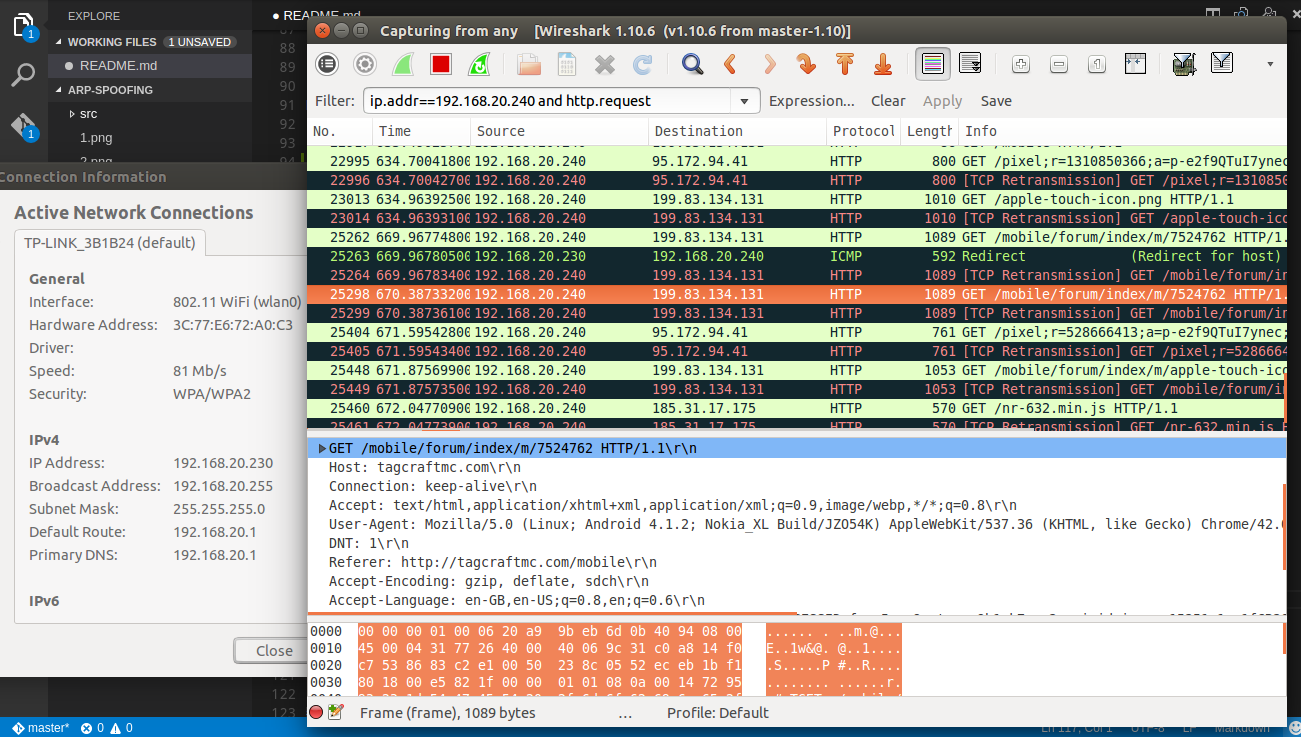
Task: Sort by Info column header
Action: pyautogui.click(x=1122, y=131)
